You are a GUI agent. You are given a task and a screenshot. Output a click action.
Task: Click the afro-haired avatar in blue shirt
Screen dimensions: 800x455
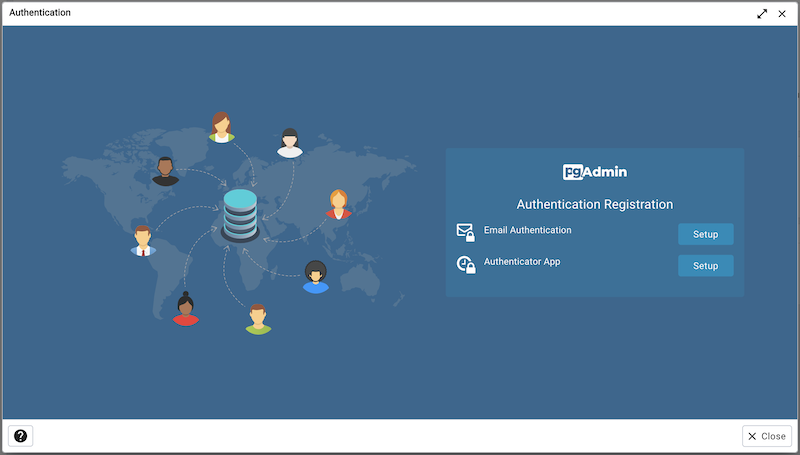pyautogui.click(x=316, y=277)
